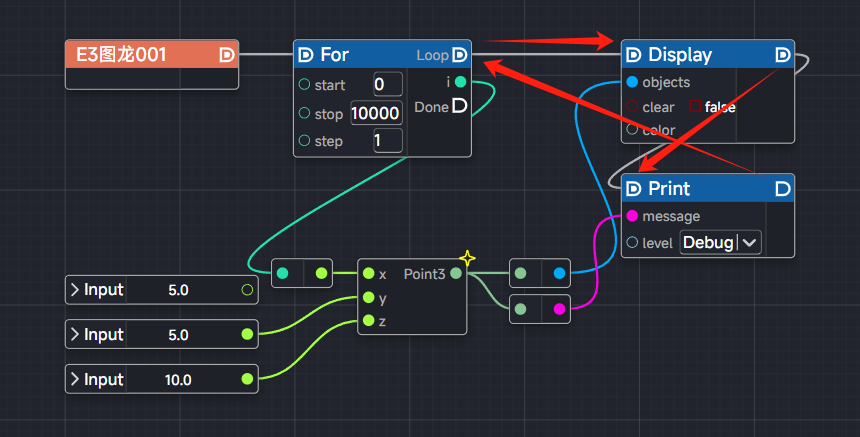Viewport: 860px width, 437px height.
Task: Toggle the color pin on Display node
Action: [x=632, y=130]
